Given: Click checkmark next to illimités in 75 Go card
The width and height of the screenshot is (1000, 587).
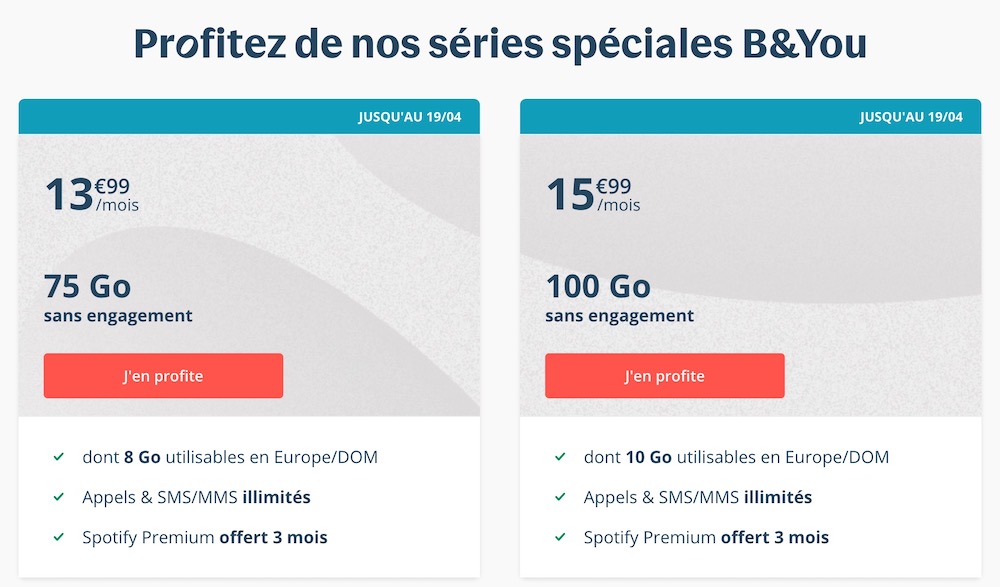Looking at the screenshot, I should pyautogui.click(x=59, y=497).
